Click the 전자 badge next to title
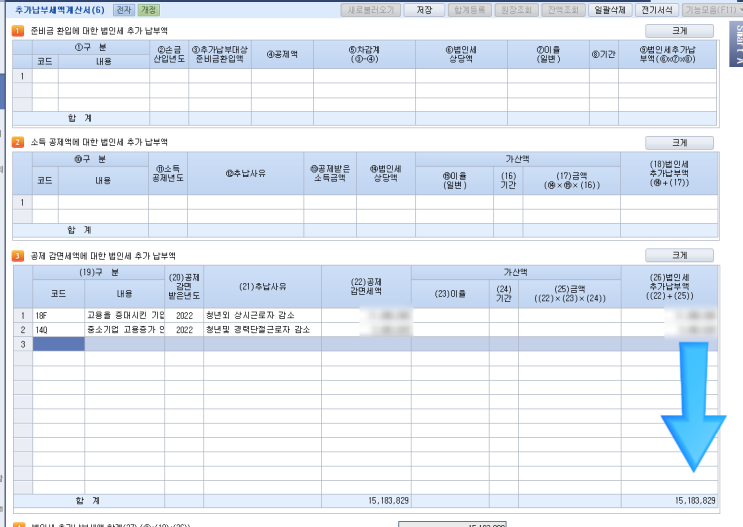The image size is (743, 527). [x=124, y=10]
